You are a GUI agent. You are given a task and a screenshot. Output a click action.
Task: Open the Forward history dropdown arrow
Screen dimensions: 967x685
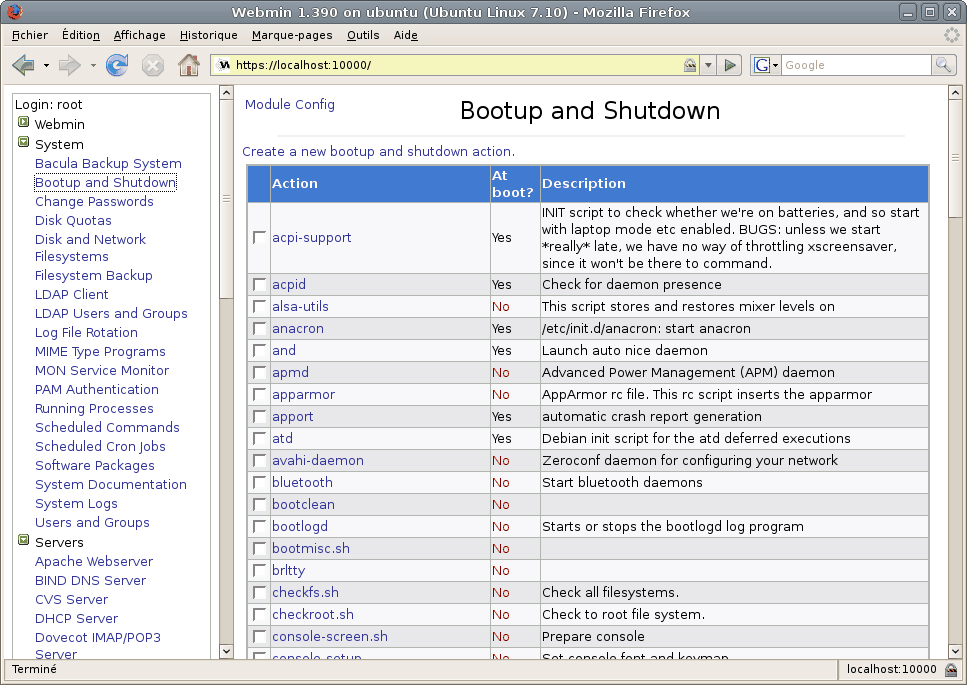click(93, 65)
